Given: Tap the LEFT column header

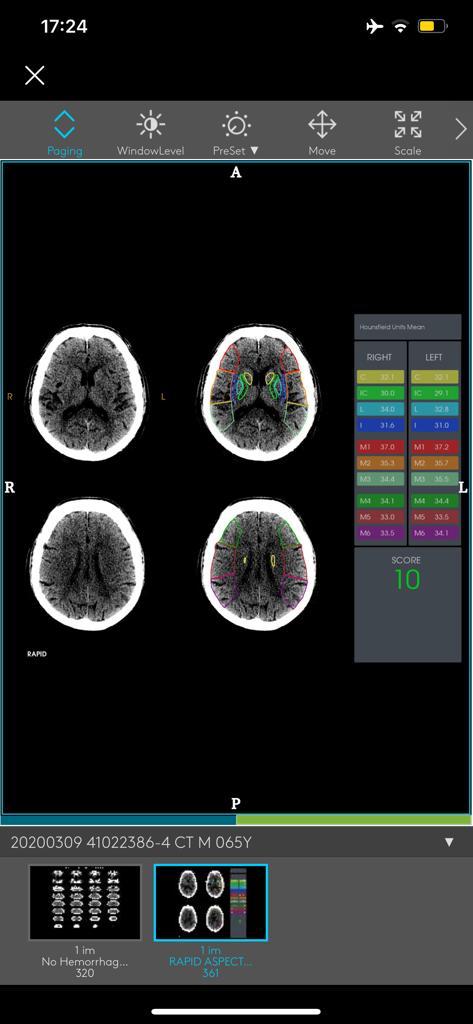Looking at the screenshot, I should [x=434, y=357].
